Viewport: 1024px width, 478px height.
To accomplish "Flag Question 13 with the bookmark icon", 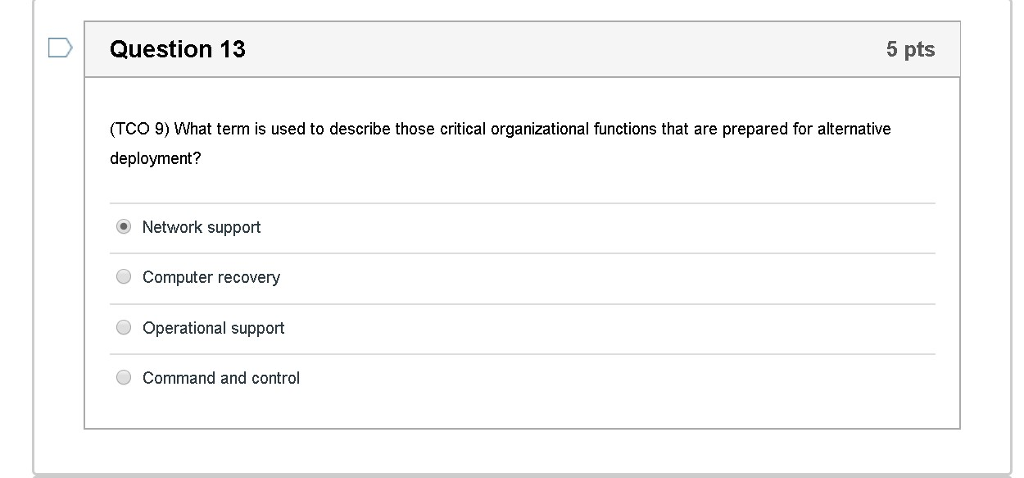I will coord(60,48).
